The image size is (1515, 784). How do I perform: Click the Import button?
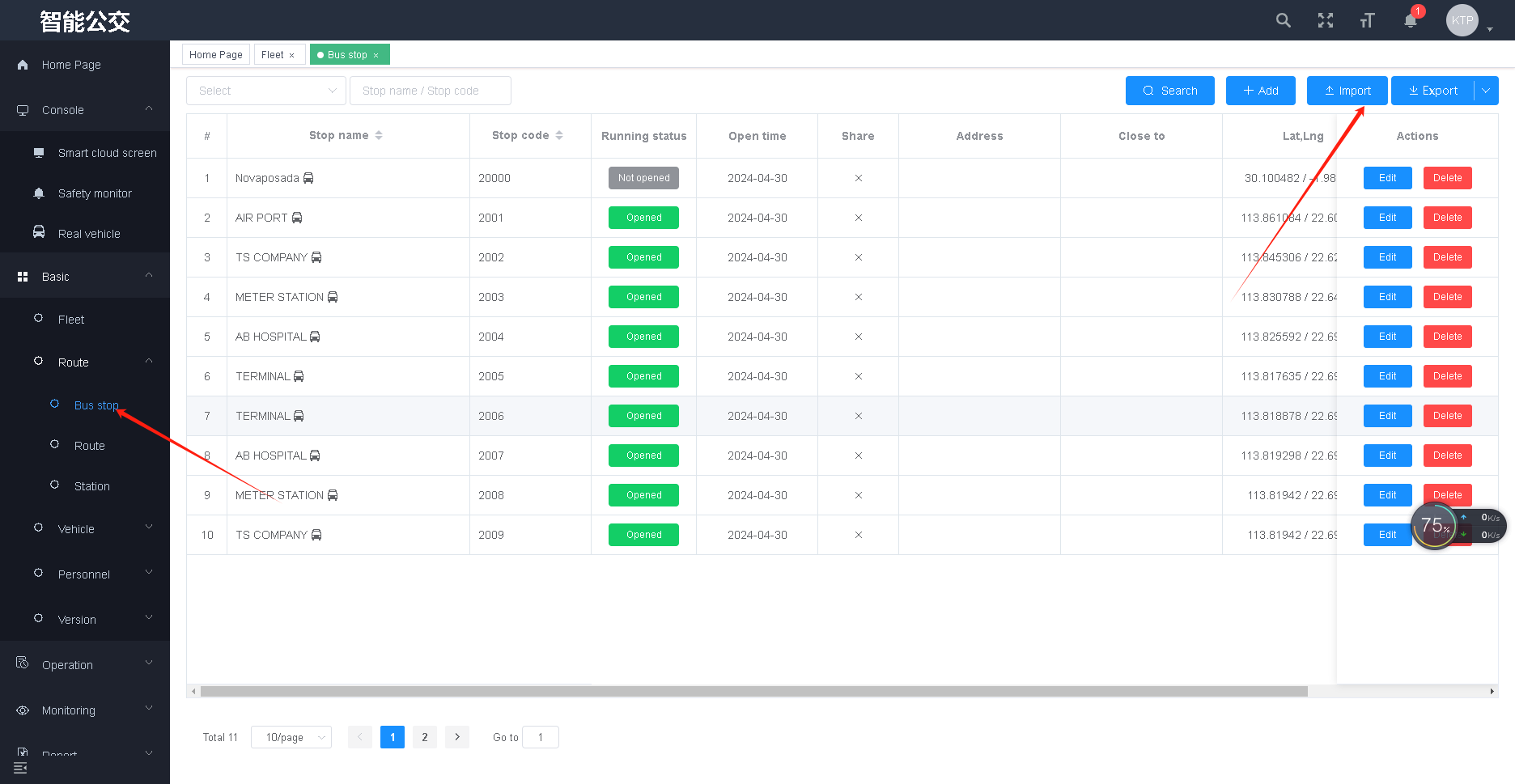[x=1347, y=91]
